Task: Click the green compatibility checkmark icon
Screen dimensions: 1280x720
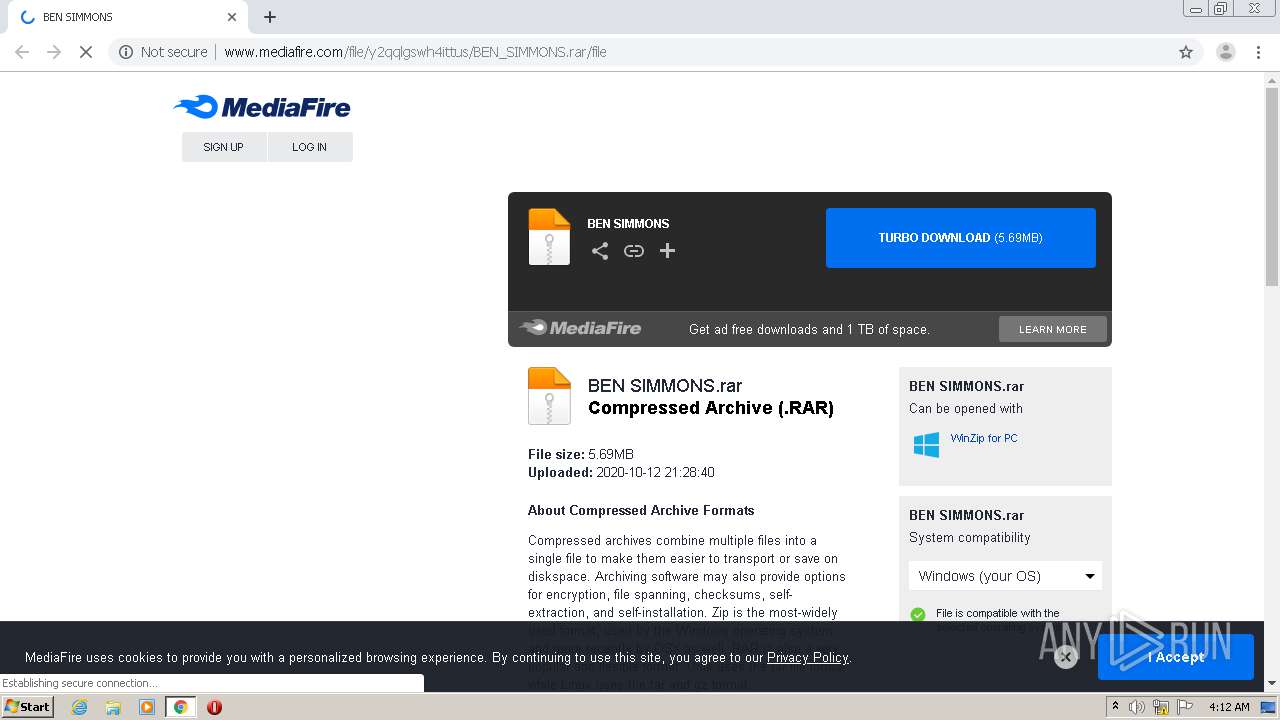Action: tap(918, 614)
